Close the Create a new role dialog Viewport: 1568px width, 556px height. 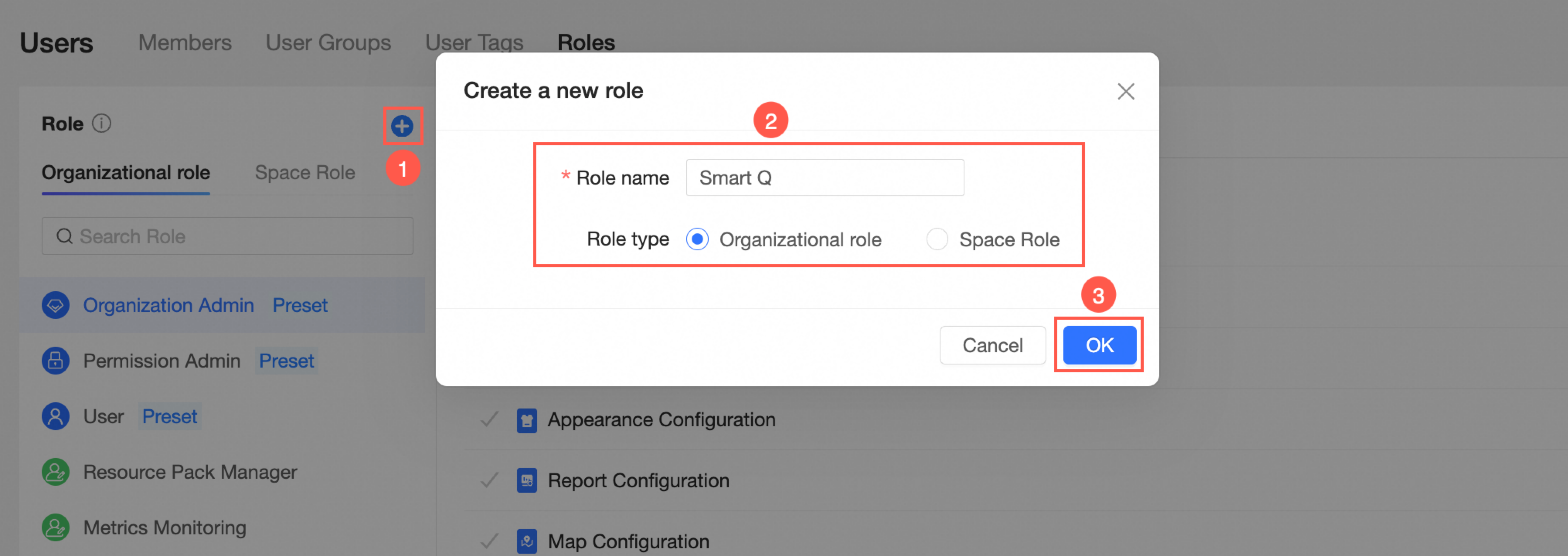point(1126,91)
